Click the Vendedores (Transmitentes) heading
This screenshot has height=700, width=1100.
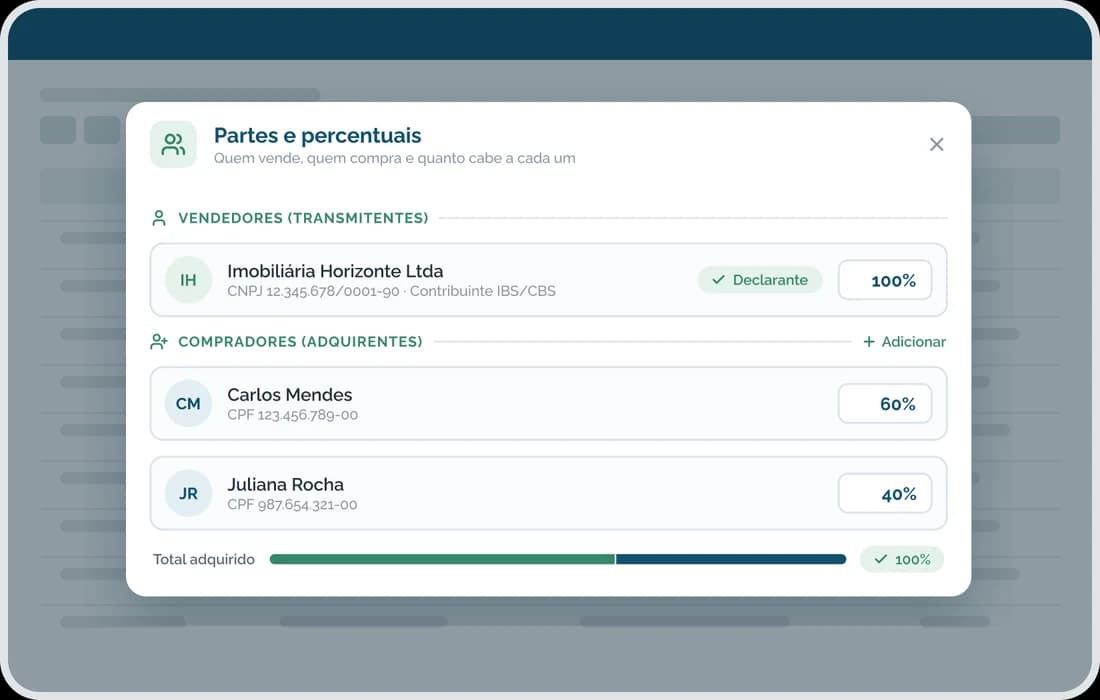303,218
